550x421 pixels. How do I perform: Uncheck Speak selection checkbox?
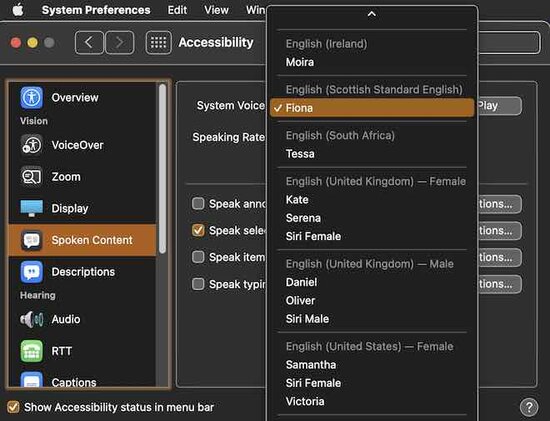pyautogui.click(x=198, y=230)
